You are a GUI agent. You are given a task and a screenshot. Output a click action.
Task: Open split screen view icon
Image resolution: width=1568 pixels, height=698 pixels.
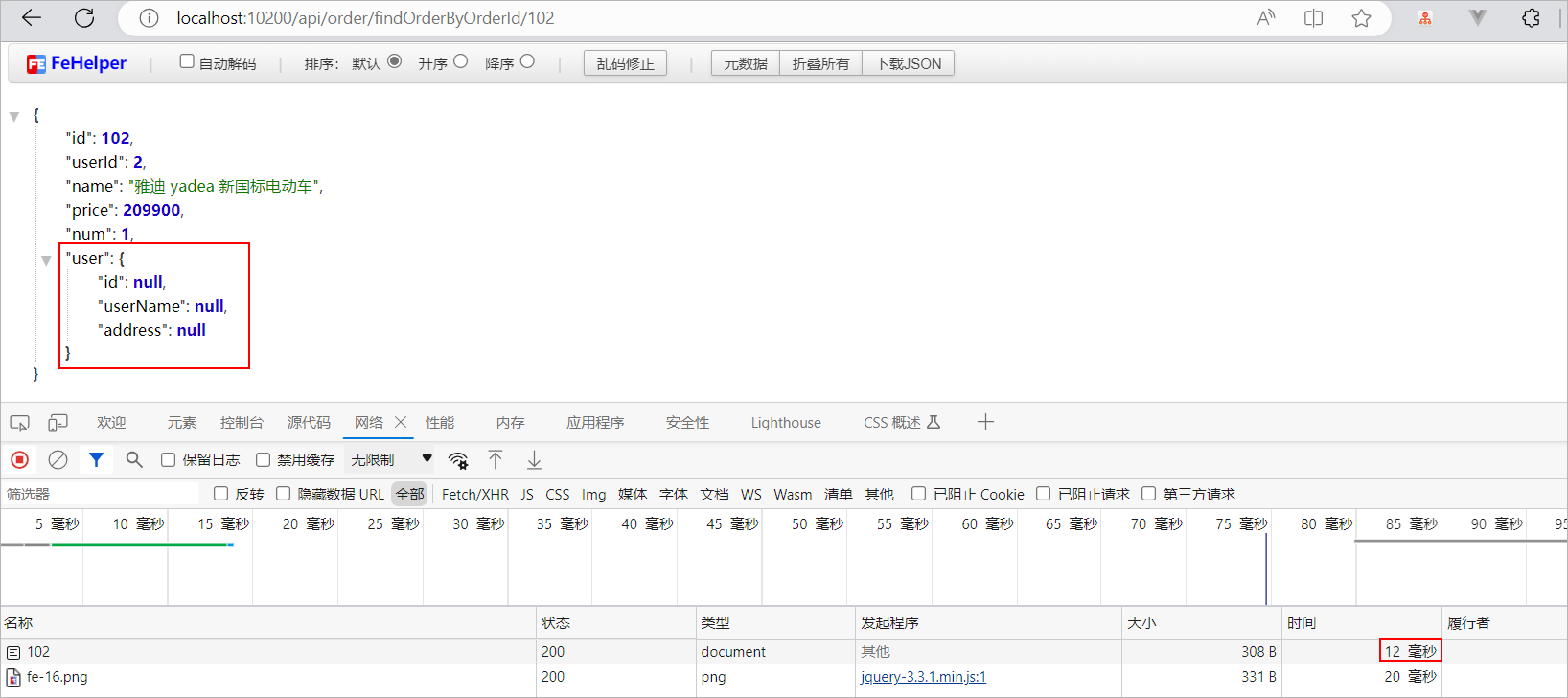click(x=1313, y=18)
